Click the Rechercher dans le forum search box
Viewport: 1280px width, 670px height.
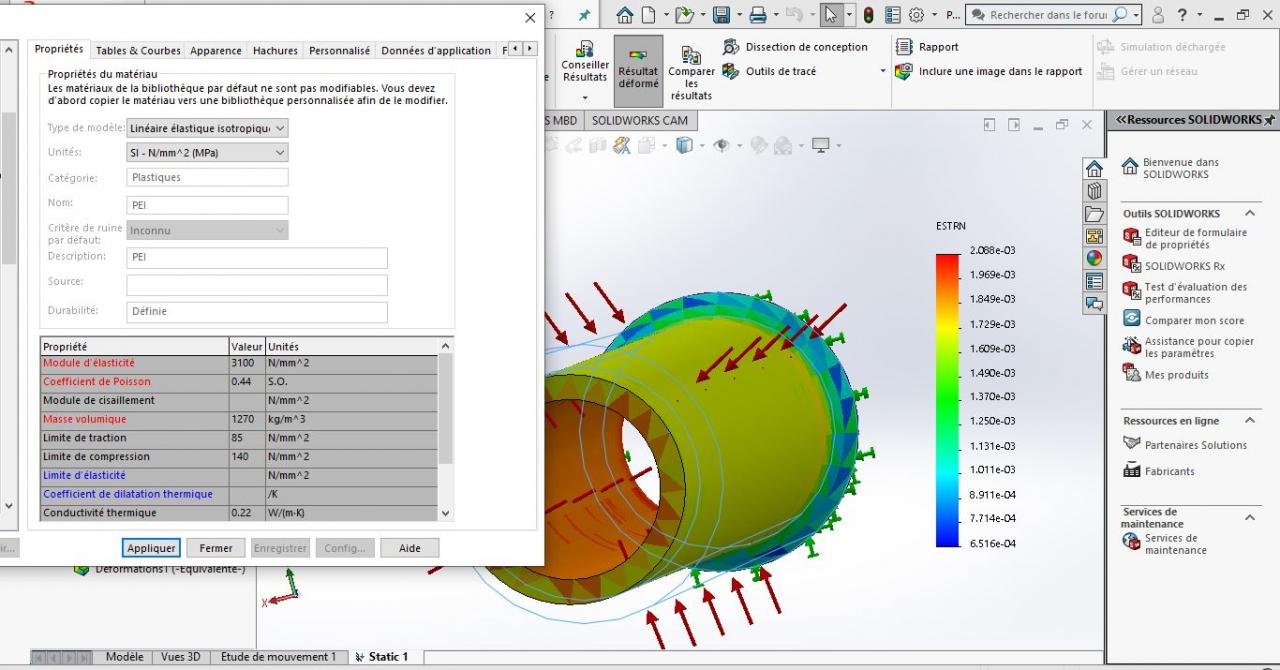click(1045, 15)
